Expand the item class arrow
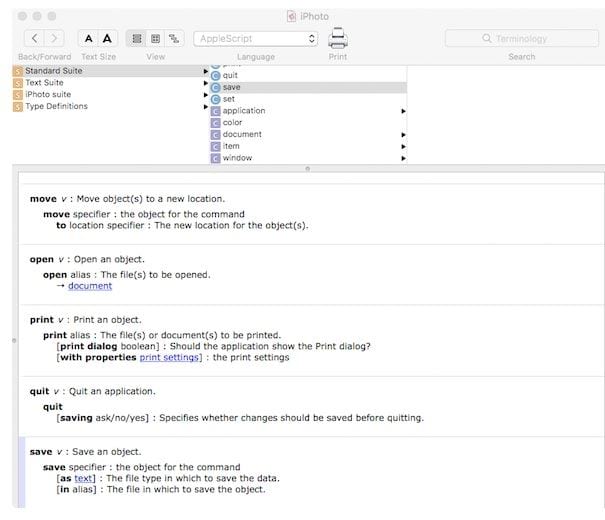605x520 pixels. (403, 147)
